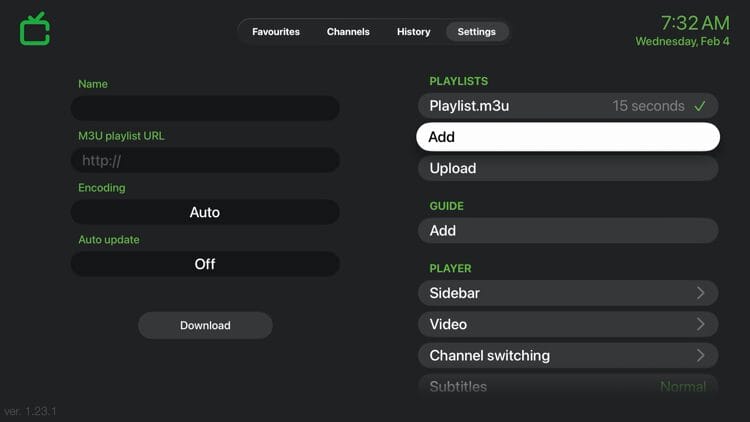Image resolution: width=750 pixels, height=422 pixels.
Task: Click the checkmark on Playlist.m3u row
Action: tap(700, 106)
